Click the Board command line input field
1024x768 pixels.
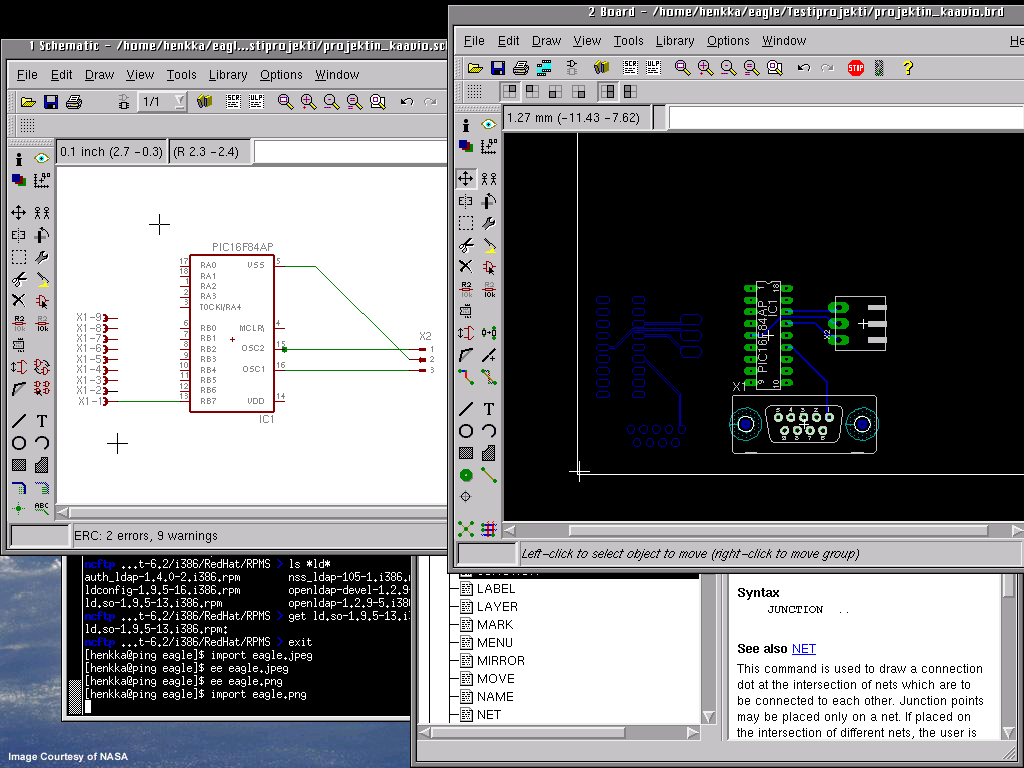tap(845, 118)
